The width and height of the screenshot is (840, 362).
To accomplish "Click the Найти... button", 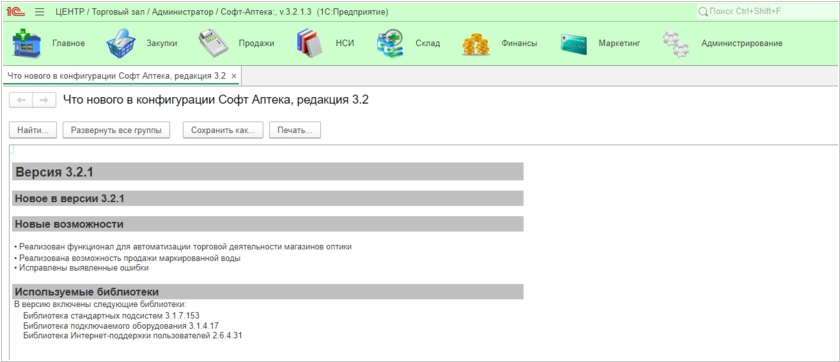I will (33, 130).
